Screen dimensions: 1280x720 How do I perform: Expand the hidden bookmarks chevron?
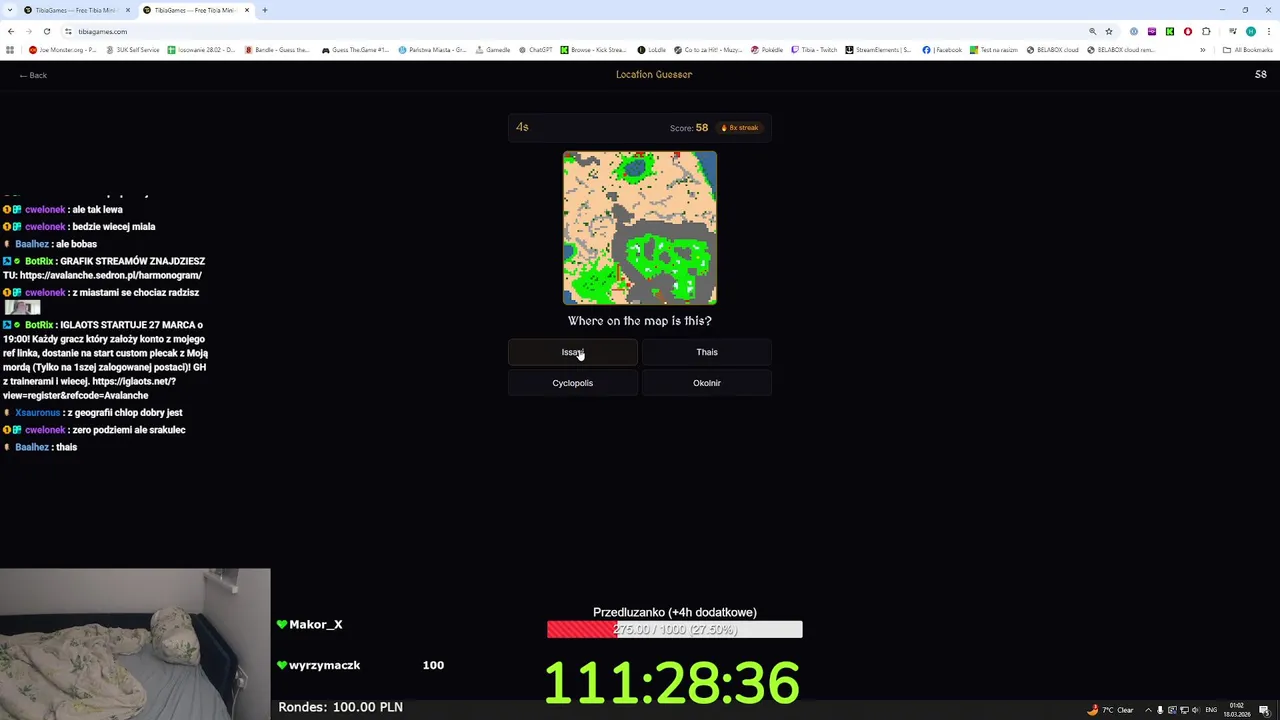(x=1203, y=49)
